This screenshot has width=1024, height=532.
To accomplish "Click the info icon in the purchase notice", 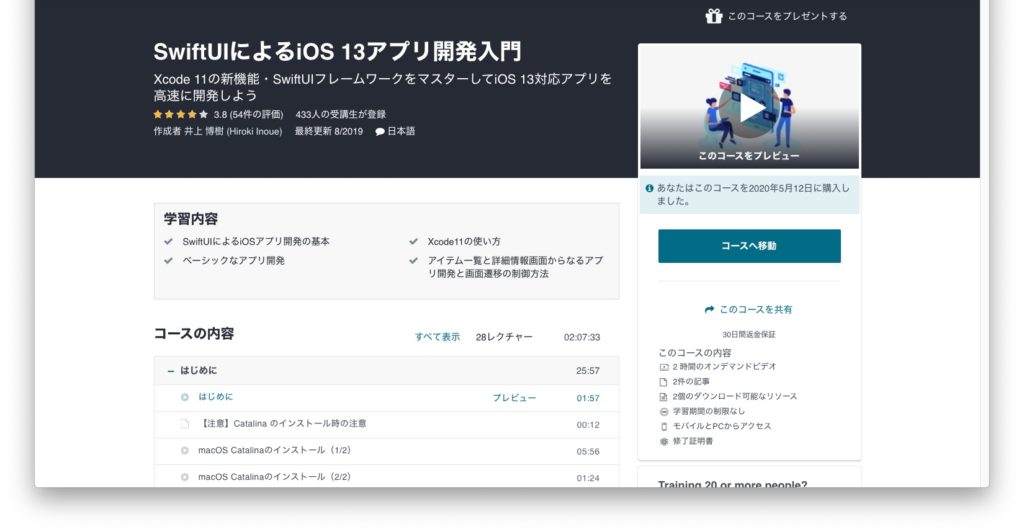I will [x=649, y=188].
